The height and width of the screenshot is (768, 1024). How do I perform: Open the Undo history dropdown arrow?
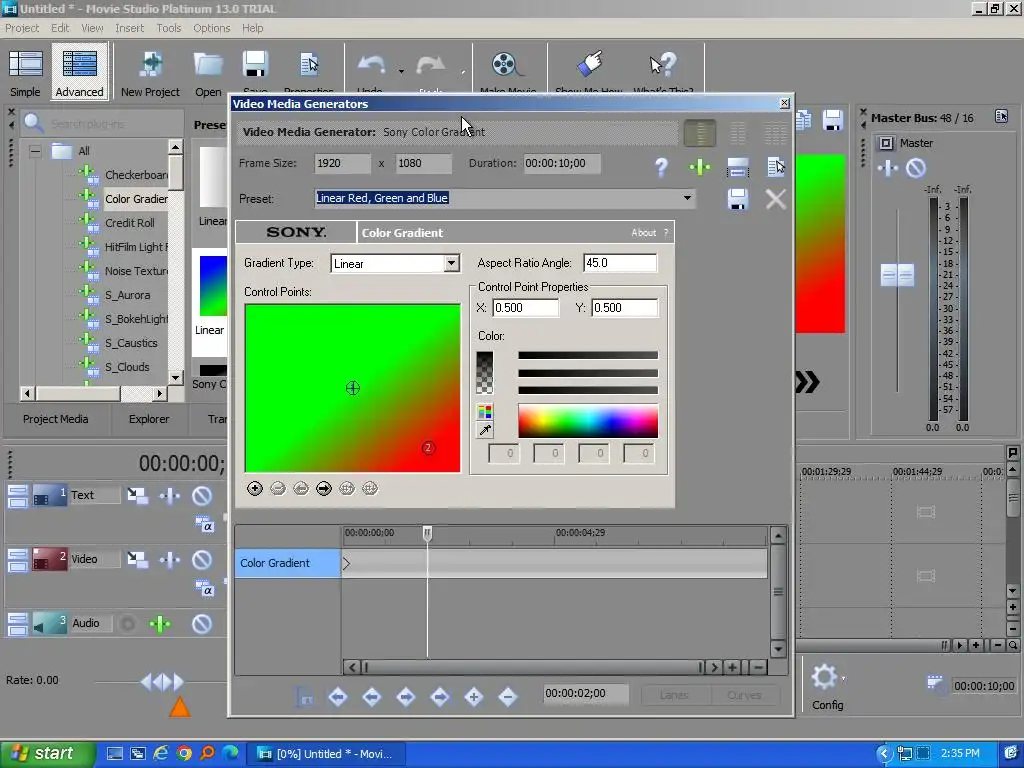pos(401,71)
